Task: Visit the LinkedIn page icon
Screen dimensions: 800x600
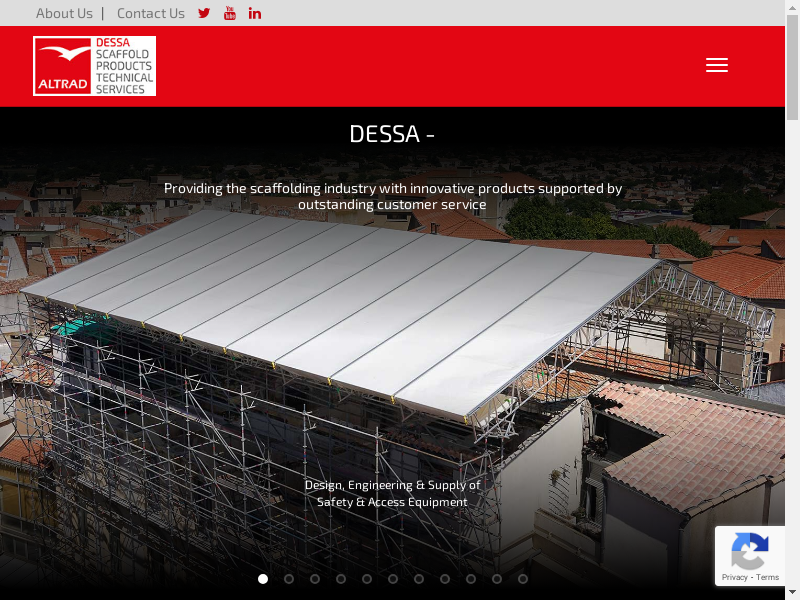Action: tap(255, 13)
